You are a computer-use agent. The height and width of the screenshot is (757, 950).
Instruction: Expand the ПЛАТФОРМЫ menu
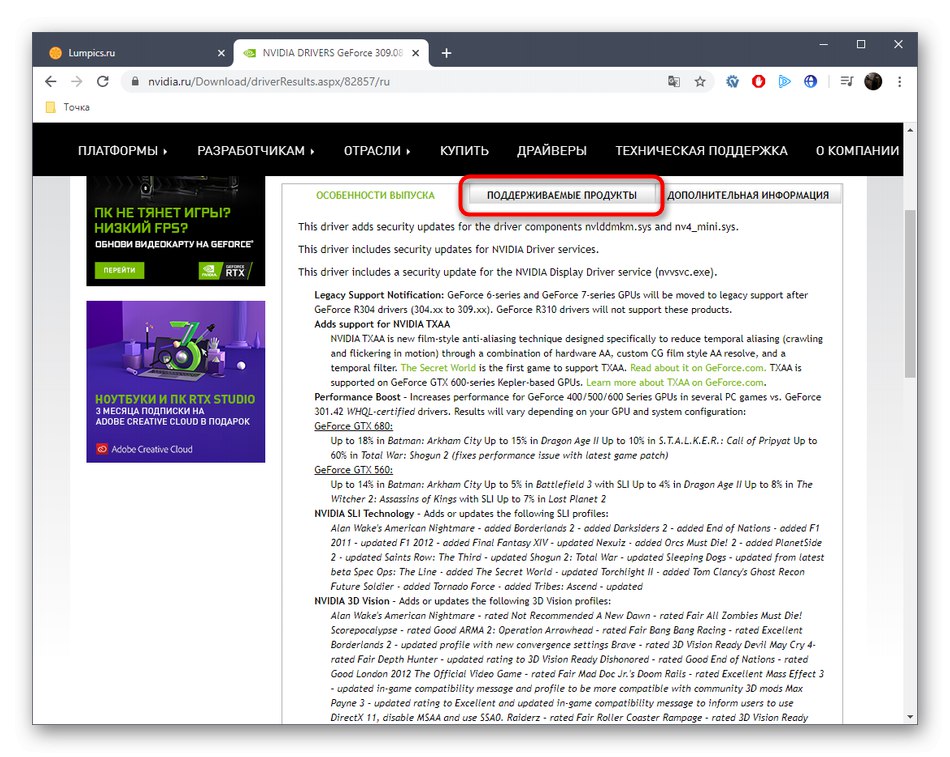click(x=122, y=151)
